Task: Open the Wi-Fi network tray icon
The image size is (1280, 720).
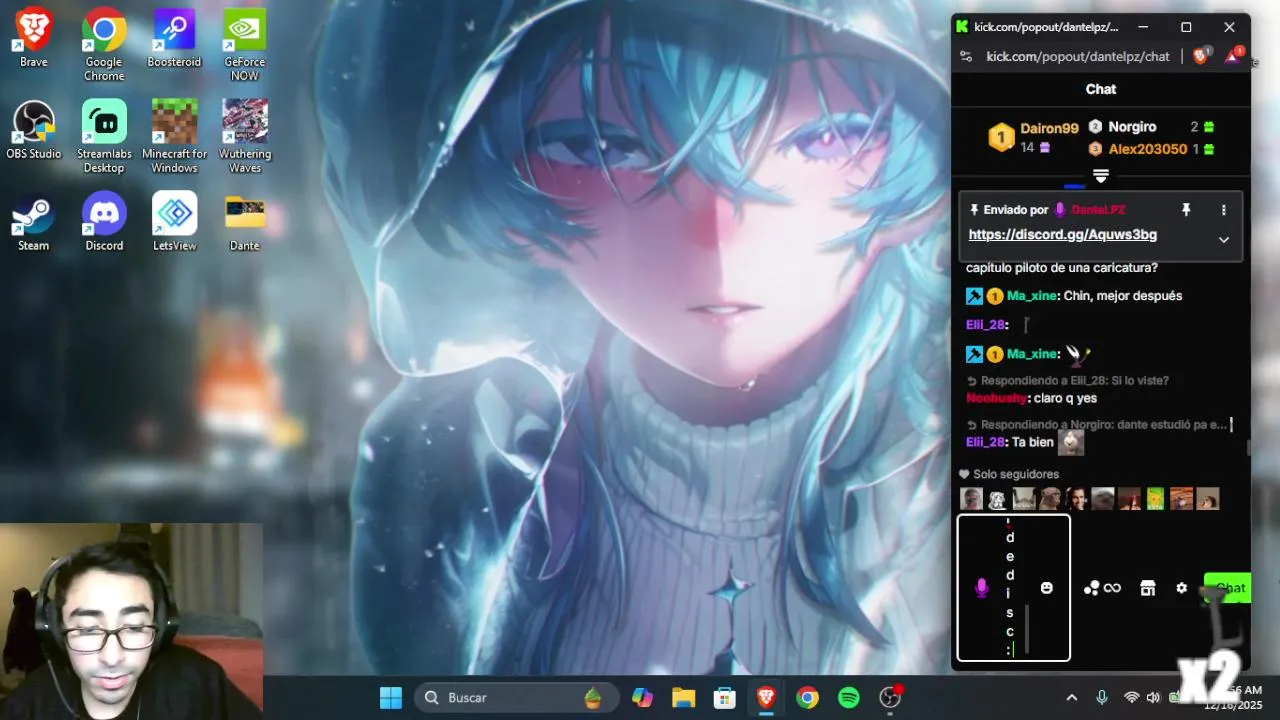Action: coord(1132,697)
